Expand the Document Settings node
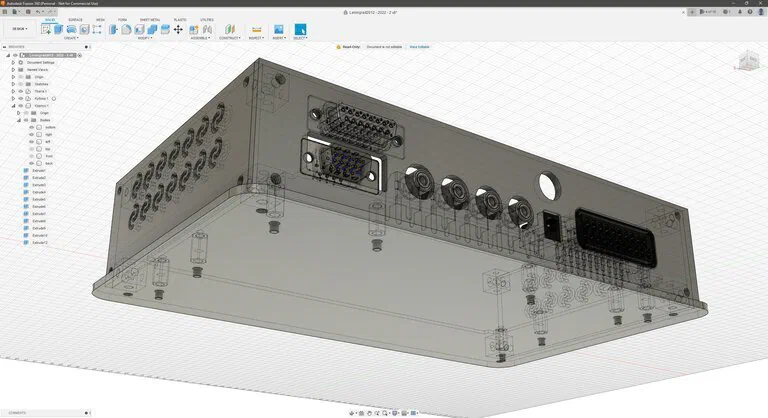The width and height of the screenshot is (768, 418). point(13,63)
